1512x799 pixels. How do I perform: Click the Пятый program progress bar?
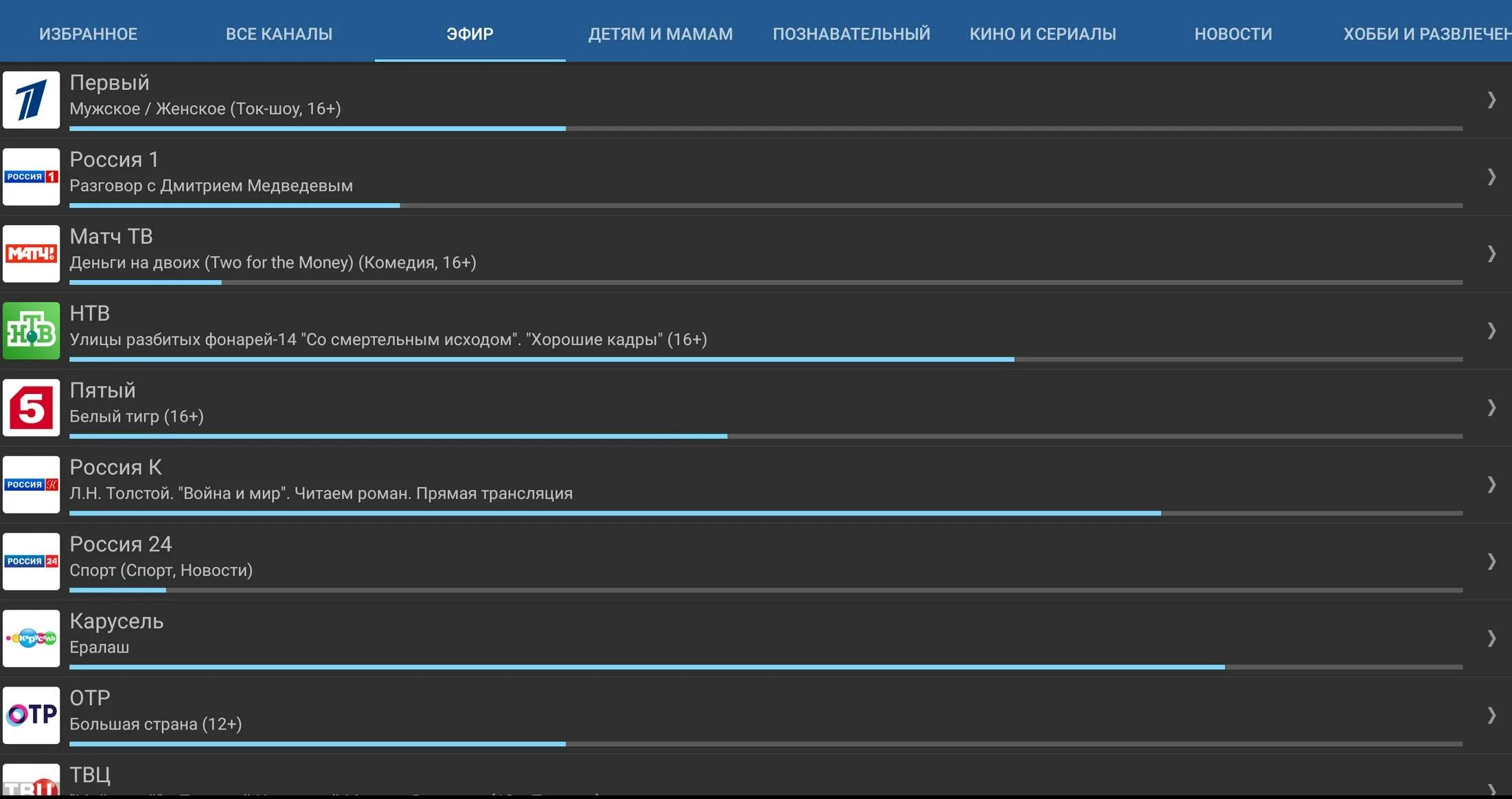click(x=766, y=436)
